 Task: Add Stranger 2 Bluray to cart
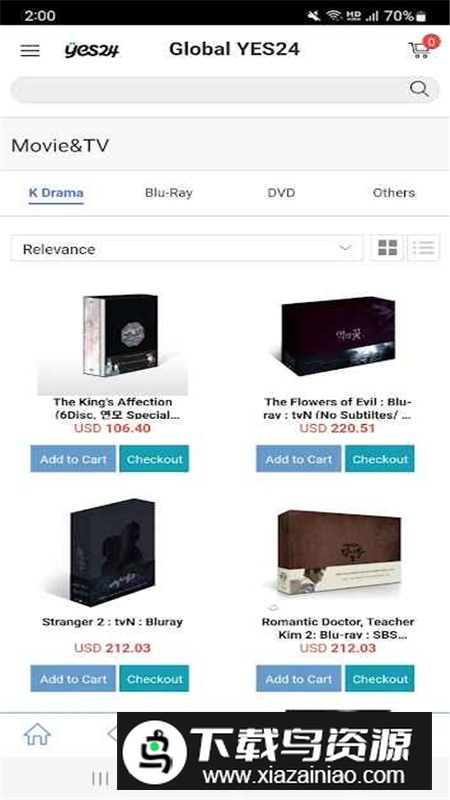click(73, 679)
